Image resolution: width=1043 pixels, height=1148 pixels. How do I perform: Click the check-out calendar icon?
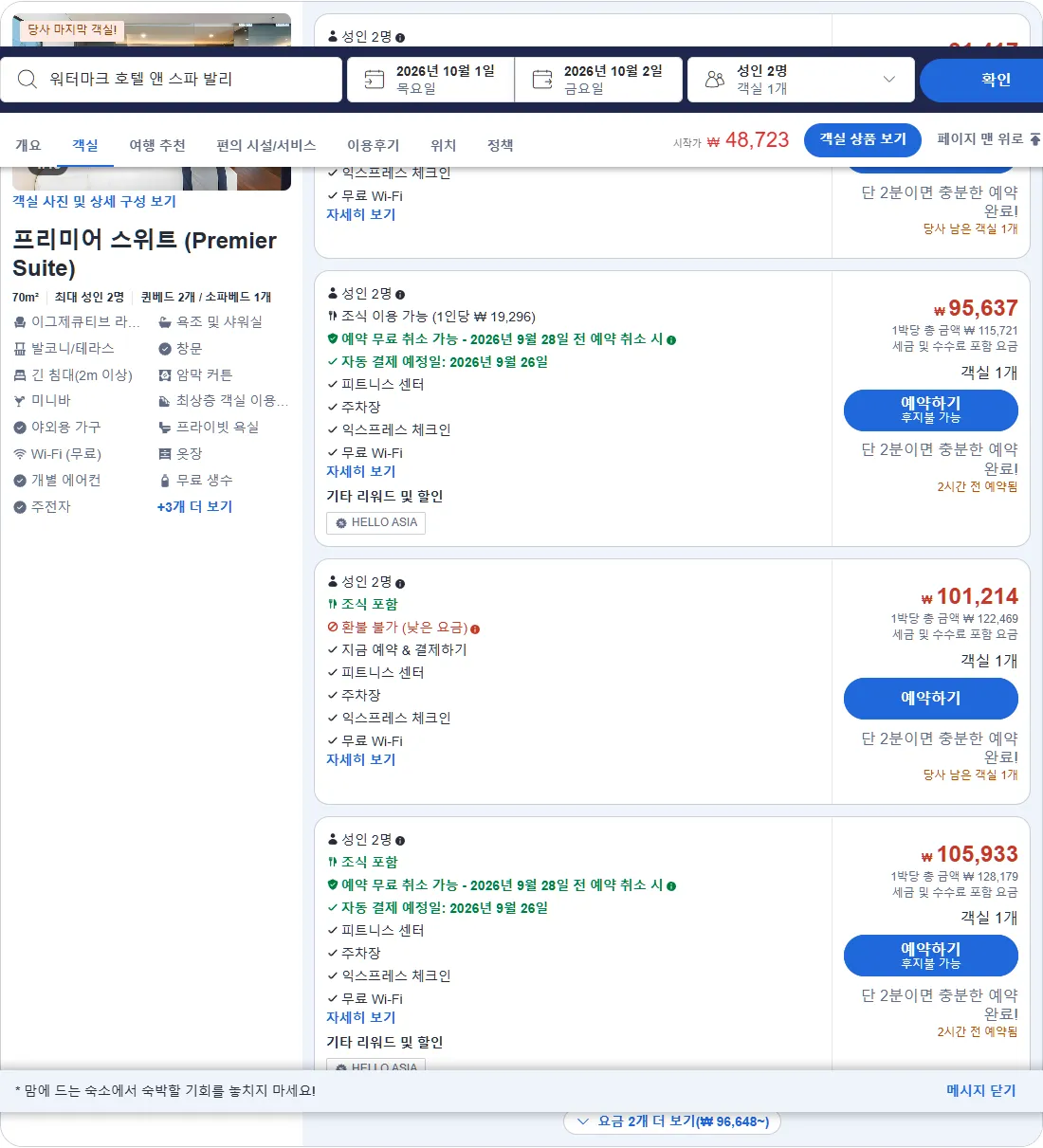pyautogui.click(x=542, y=80)
